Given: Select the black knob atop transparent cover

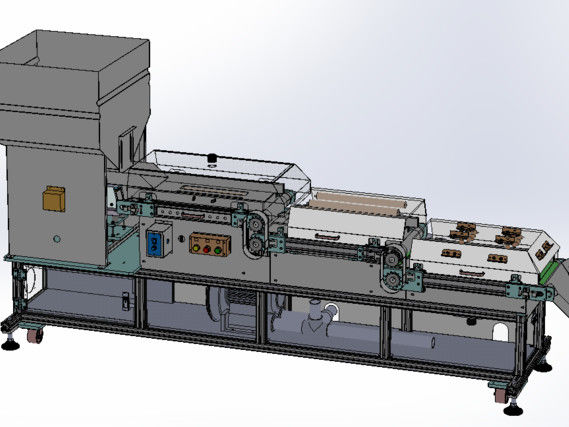Looking at the screenshot, I should [211, 158].
